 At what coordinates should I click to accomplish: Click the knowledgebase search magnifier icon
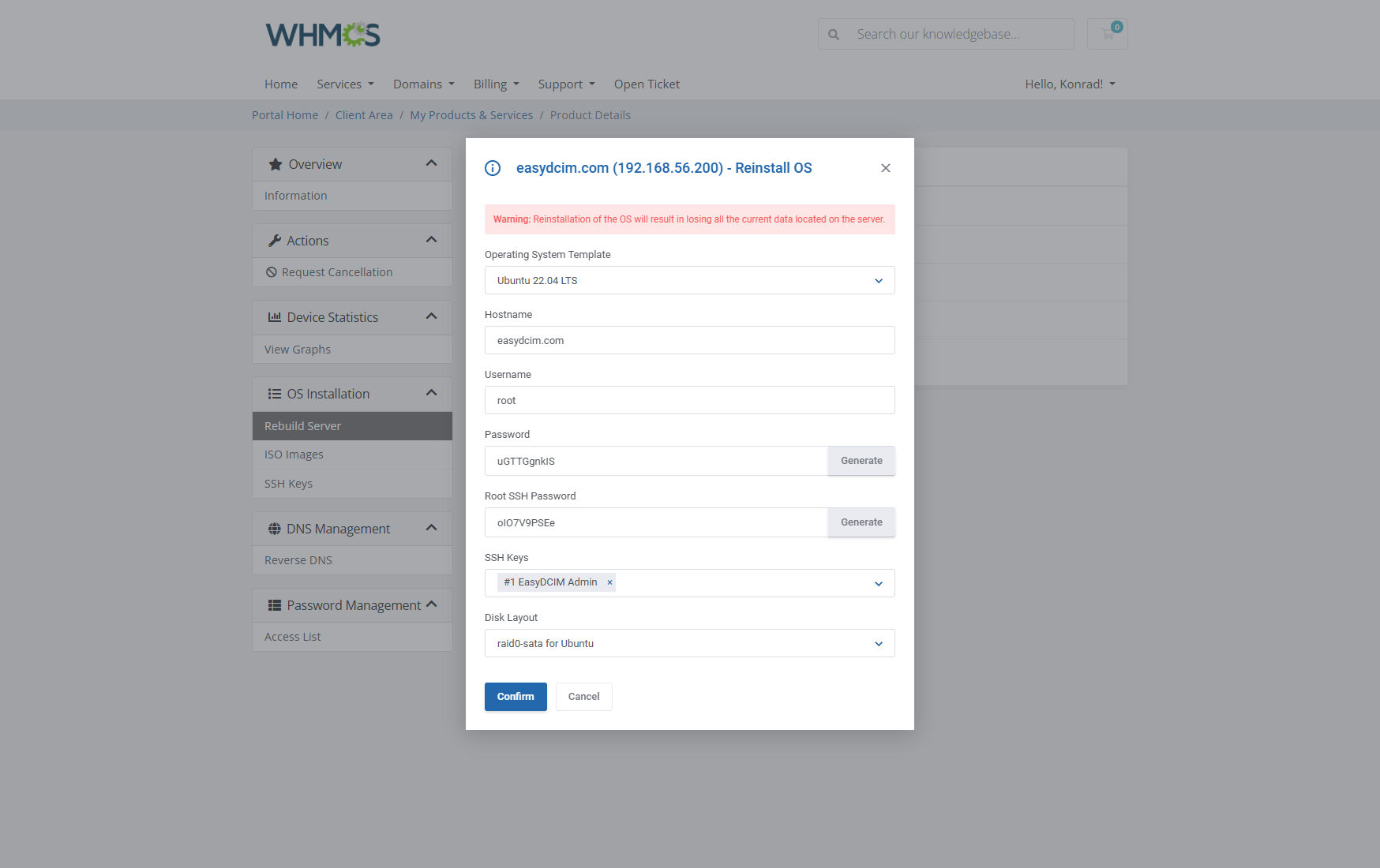tap(834, 35)
